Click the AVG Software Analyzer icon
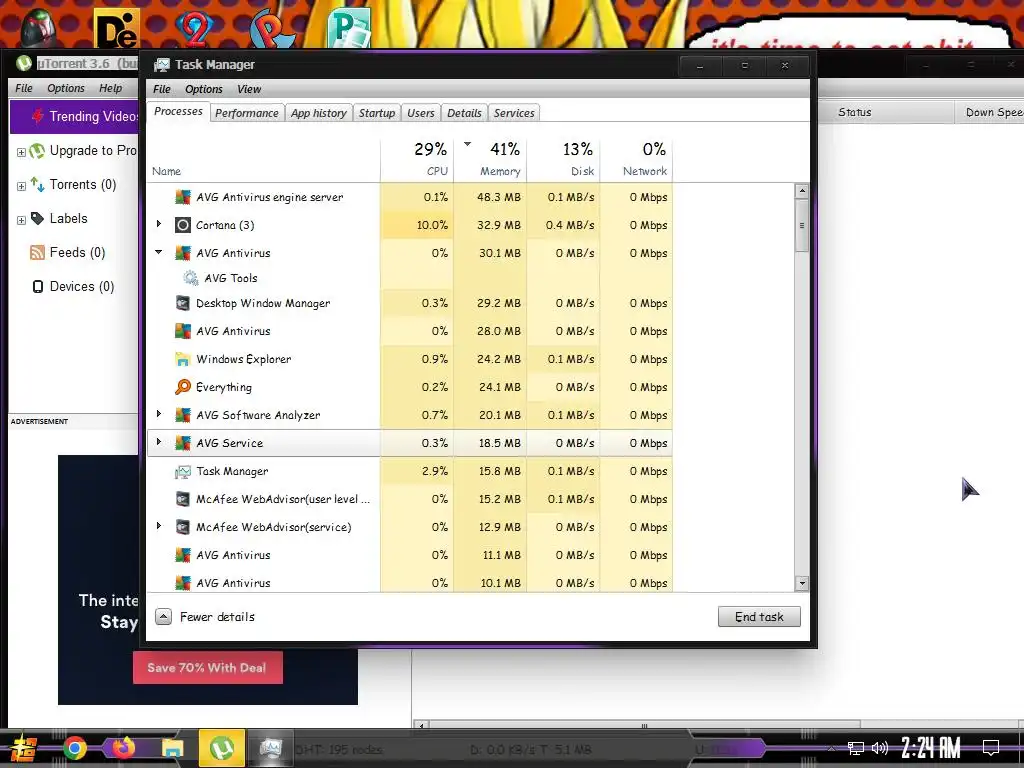Image resolution: width=1024 pixels, height=768 pixels. (183, 415)
